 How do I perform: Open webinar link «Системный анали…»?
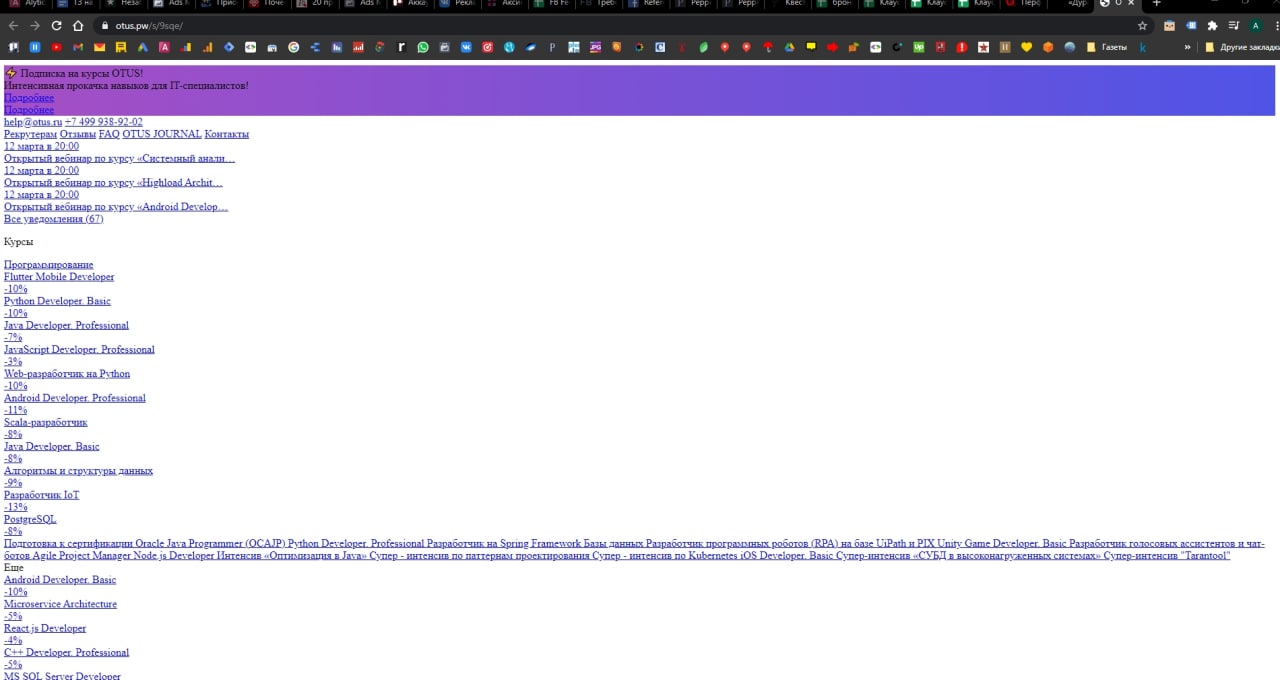119,158
